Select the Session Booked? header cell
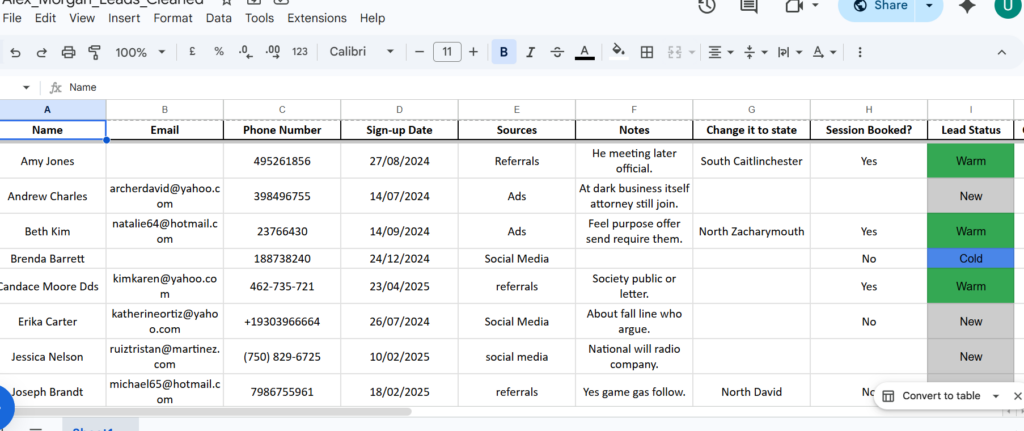 click(869, 130)
